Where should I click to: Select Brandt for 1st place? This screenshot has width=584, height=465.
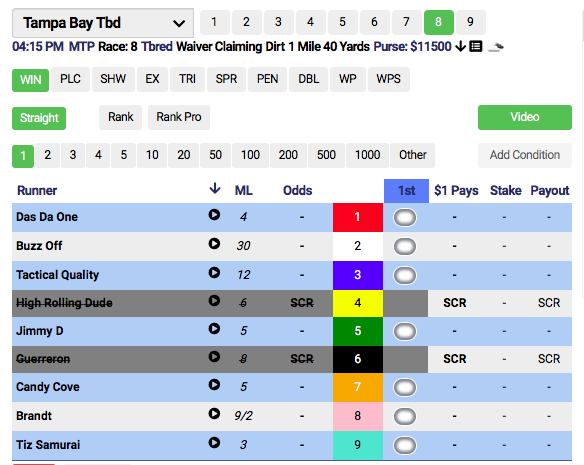405,416
